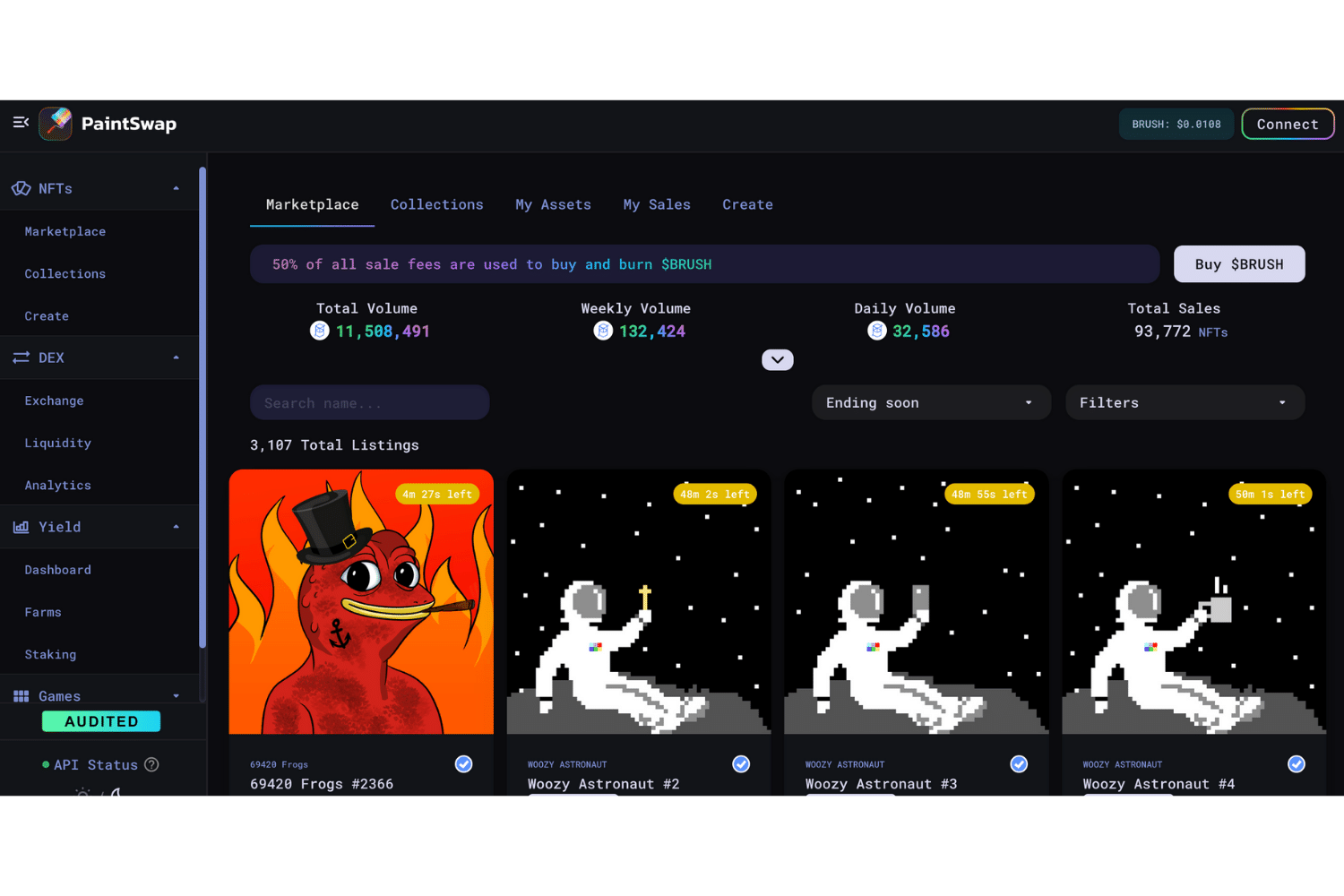Open the API Status link
The width and height of the screenshot is (1344, 896).
(96, 764)
